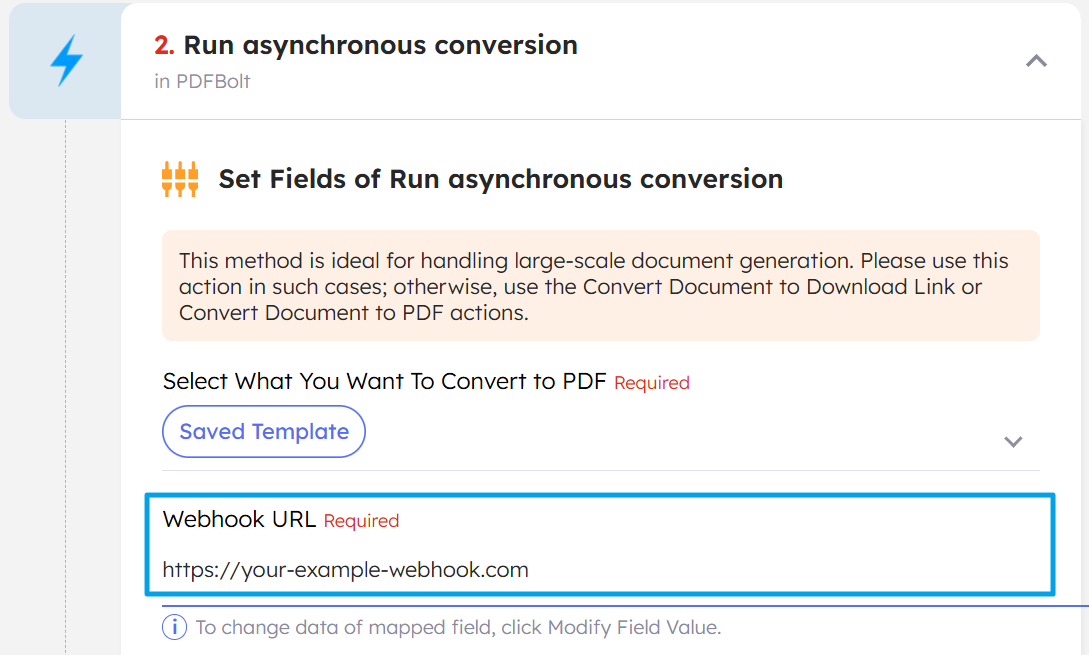
Task: Click the peach notice banner about large-scale generation
Action: coord(600,286)
